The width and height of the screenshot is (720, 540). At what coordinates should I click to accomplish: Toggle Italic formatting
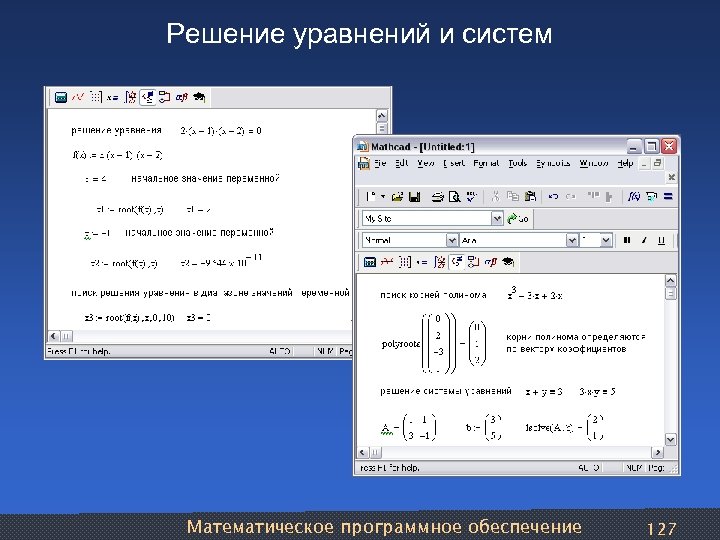pos(644,240)
